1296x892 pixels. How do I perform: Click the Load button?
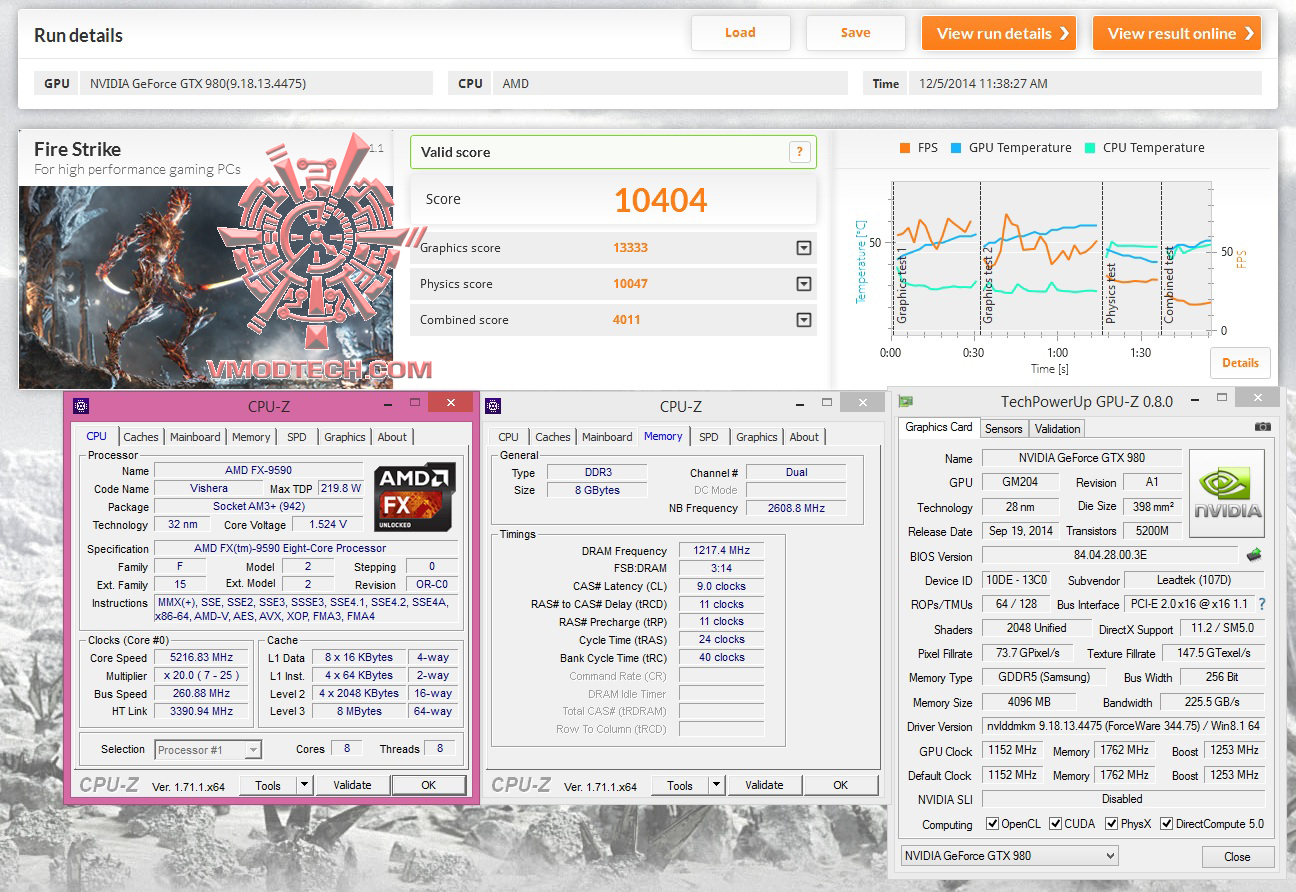(740, 33)
